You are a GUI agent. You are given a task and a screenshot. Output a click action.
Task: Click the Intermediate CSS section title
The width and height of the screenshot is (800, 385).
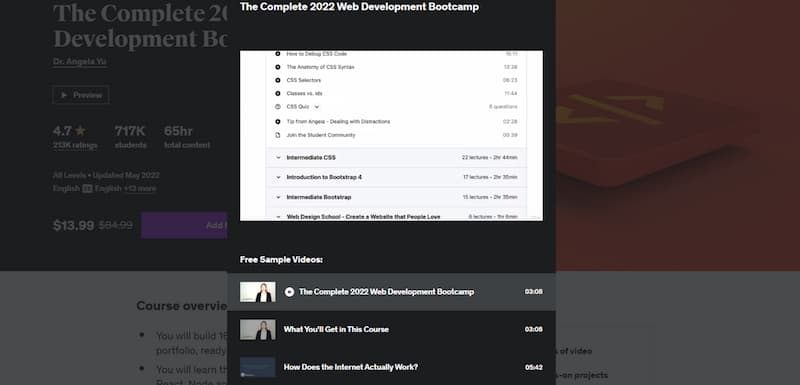(311, 158)
